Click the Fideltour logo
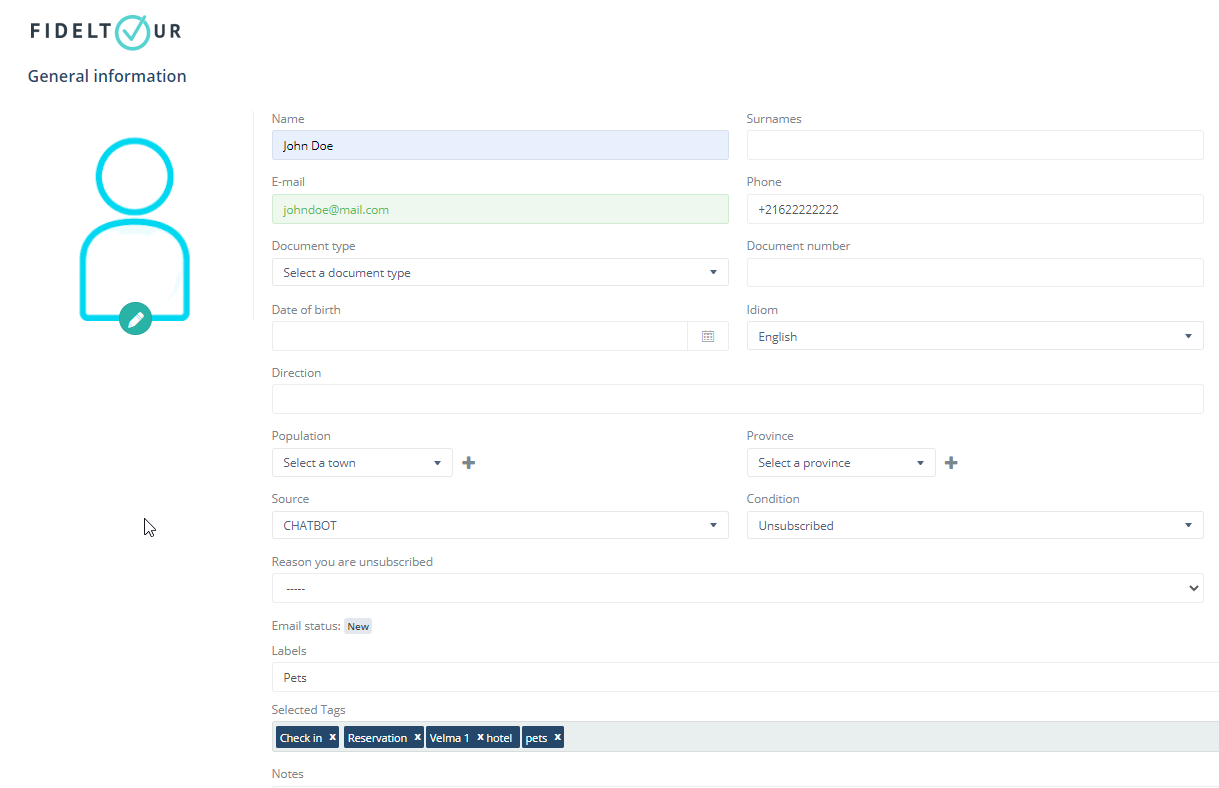 coord(106,31)
